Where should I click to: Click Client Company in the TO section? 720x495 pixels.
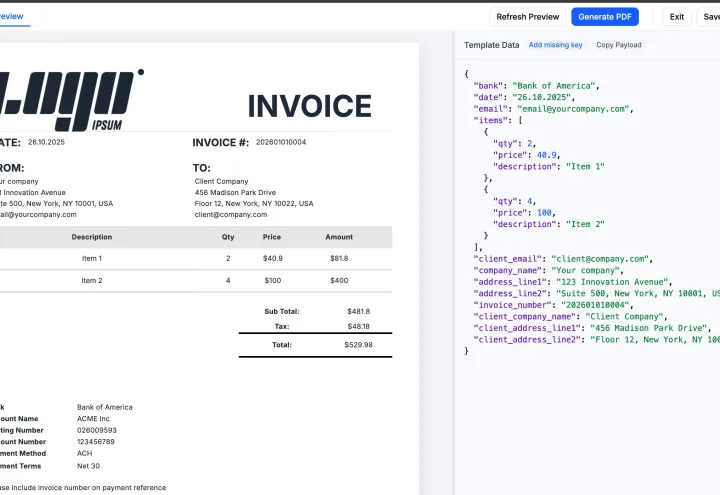point(221,181)
